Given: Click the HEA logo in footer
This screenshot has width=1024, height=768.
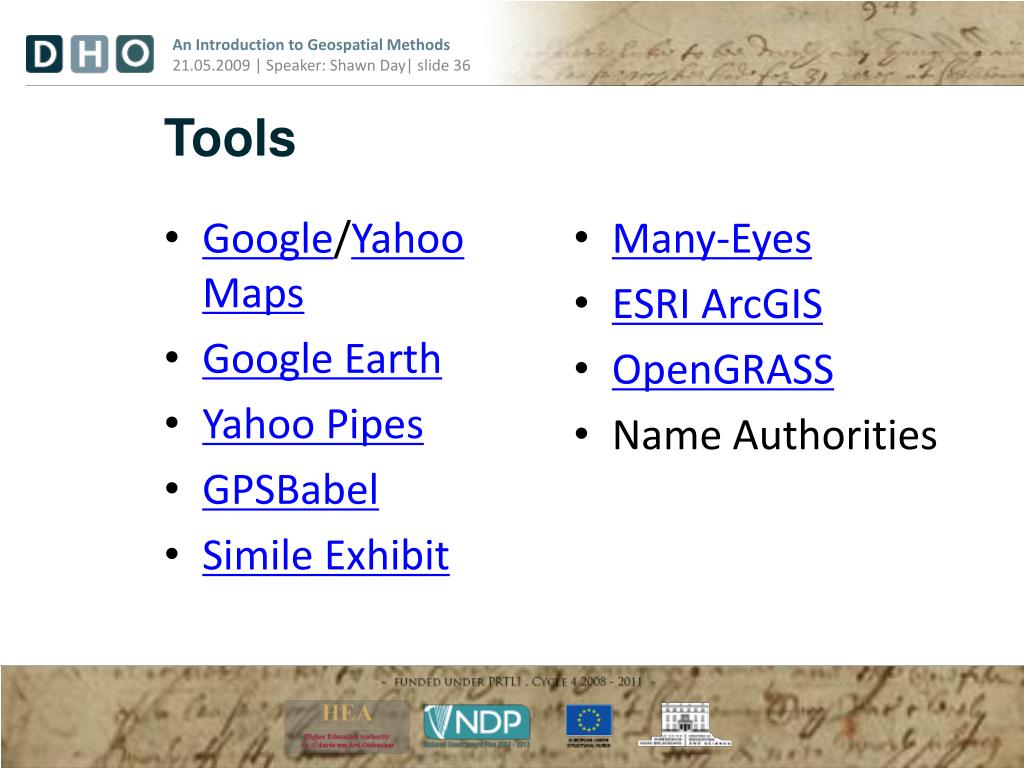Looking at the screenshot, I should (347, 726).
